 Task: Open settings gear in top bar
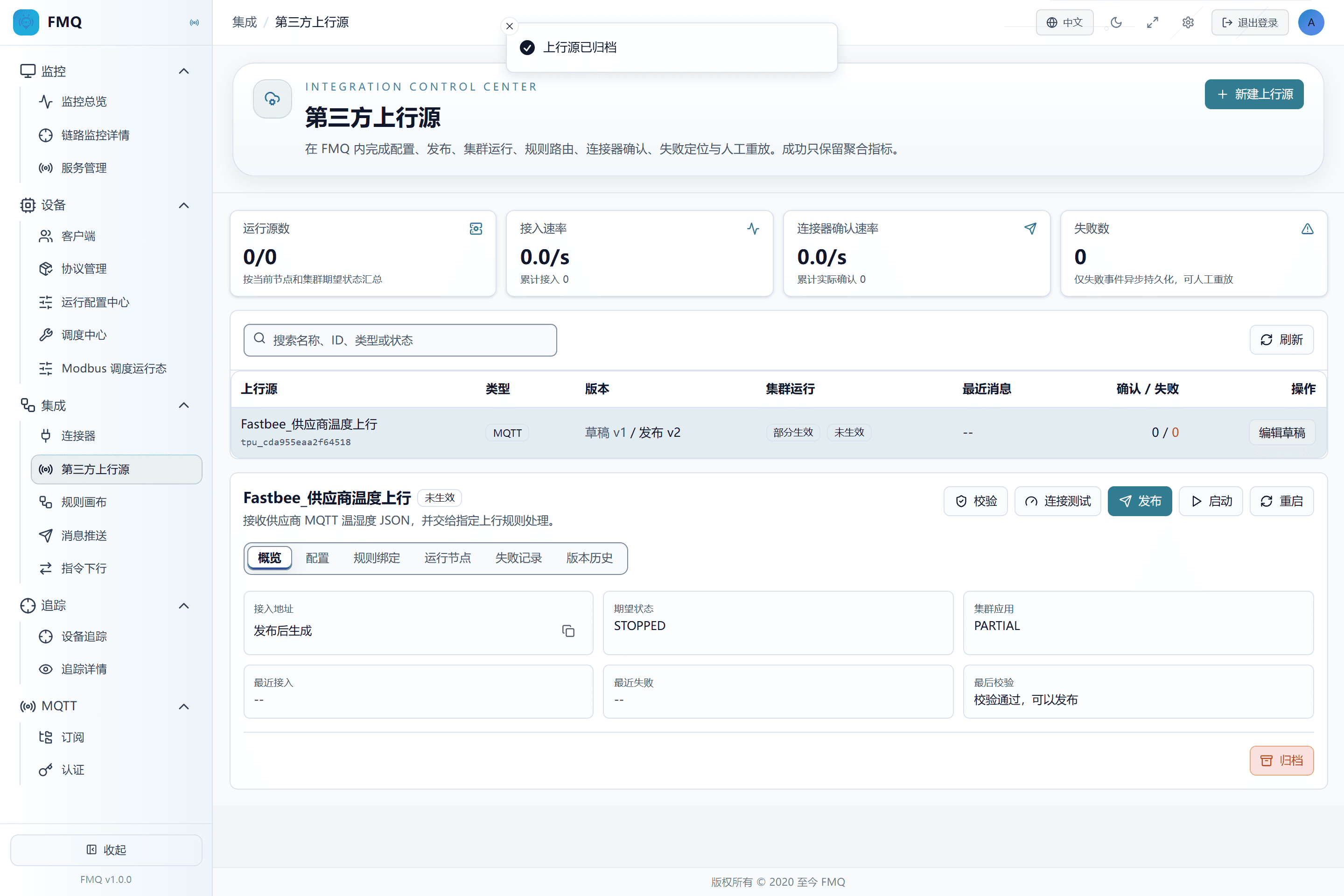(1187, 22)
